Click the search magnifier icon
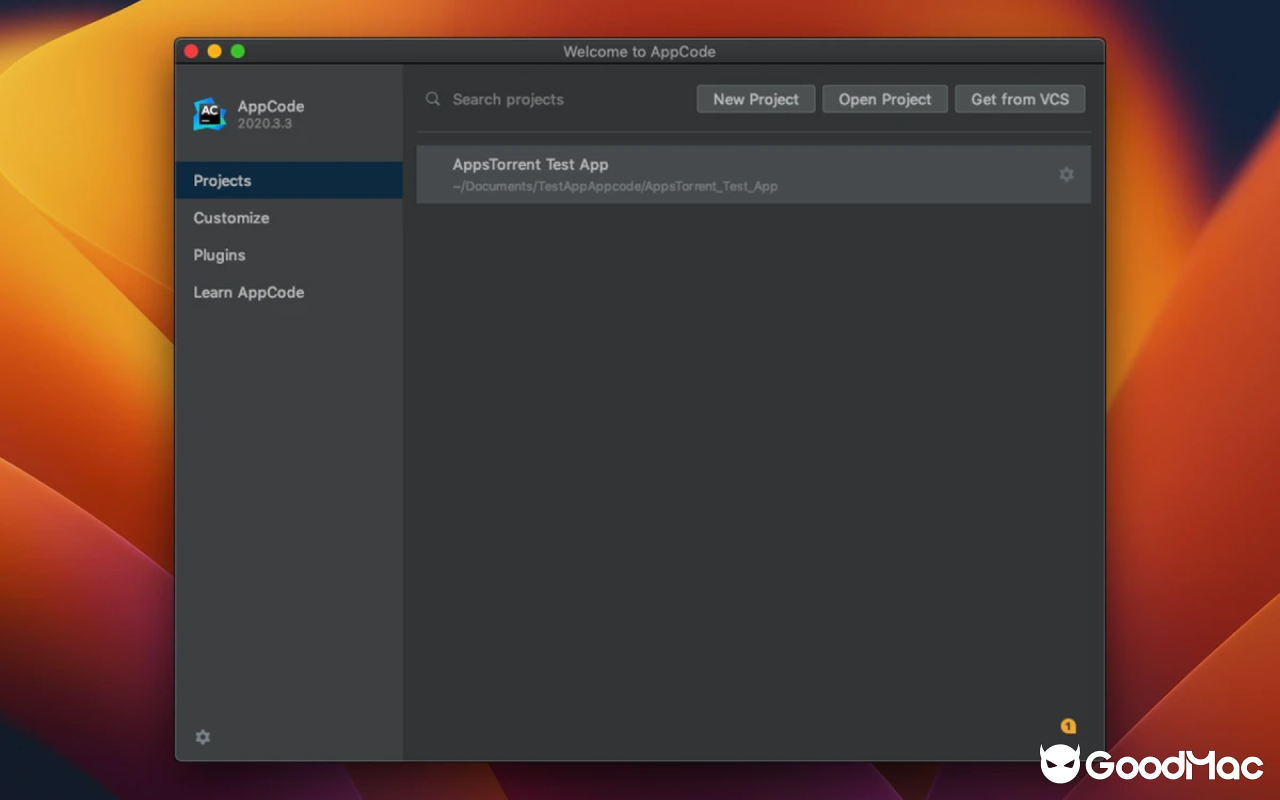Viewport: 1280px width, 800px height. tap(432, 99)
